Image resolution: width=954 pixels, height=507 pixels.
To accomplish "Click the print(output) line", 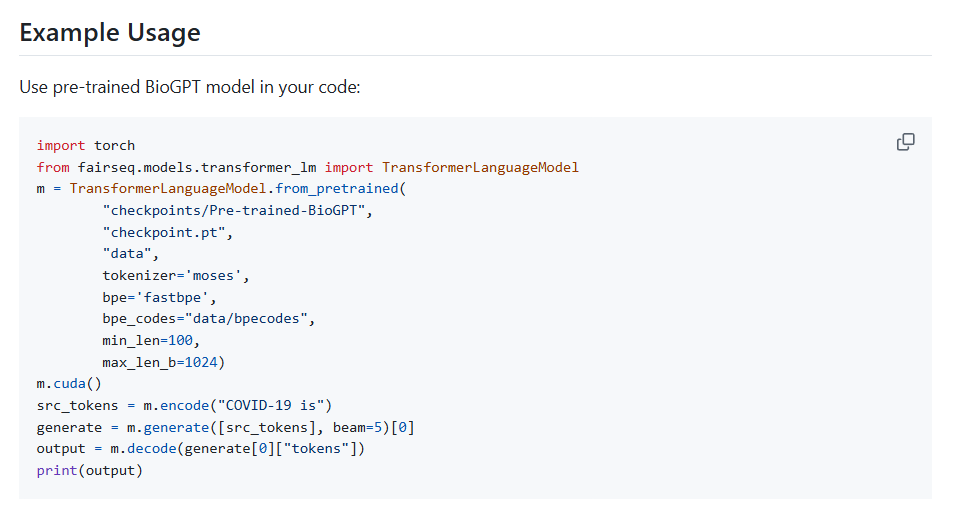I will 90,470.
